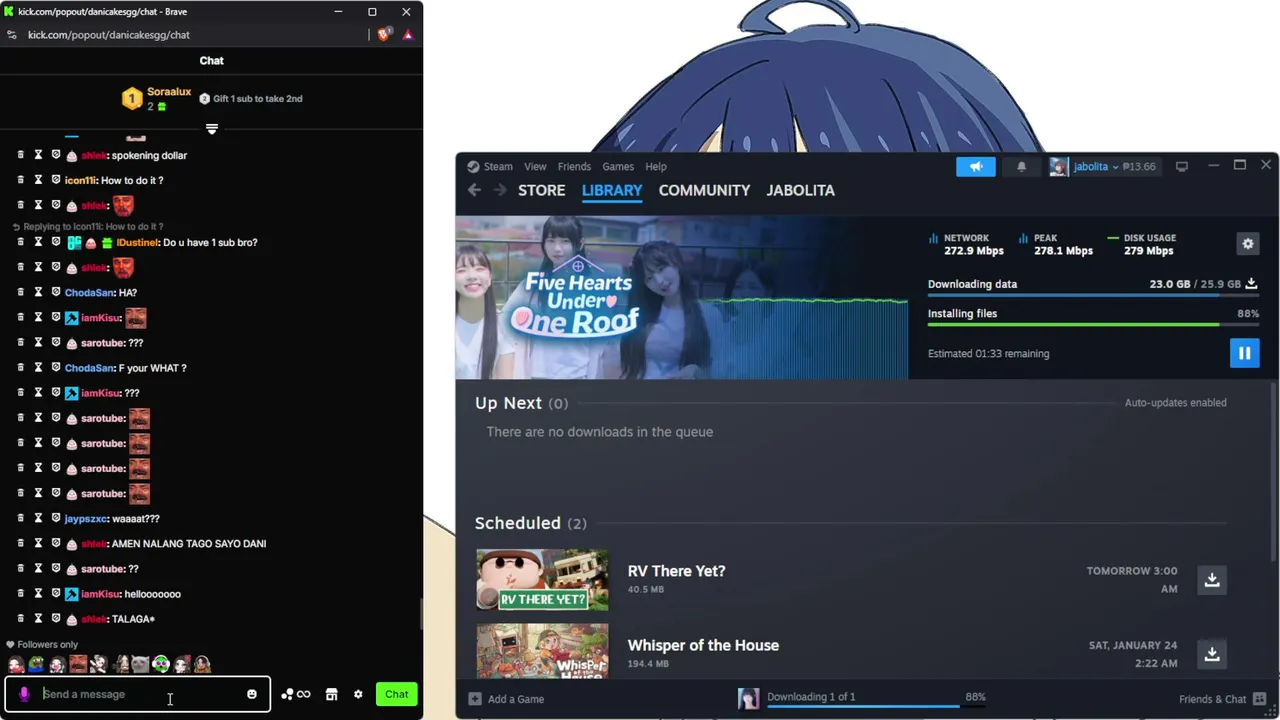
Task: Click Brave Shields icon in address bar
Action: coord(385,35)
